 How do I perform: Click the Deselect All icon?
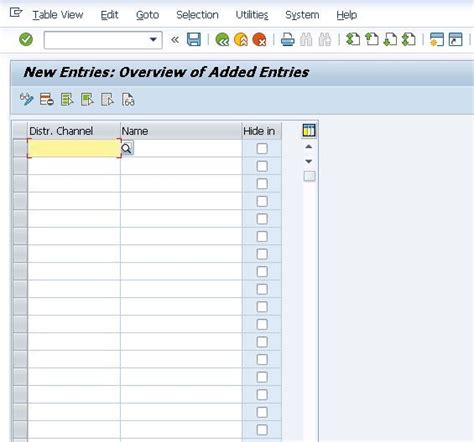click(x=107, y=99)
